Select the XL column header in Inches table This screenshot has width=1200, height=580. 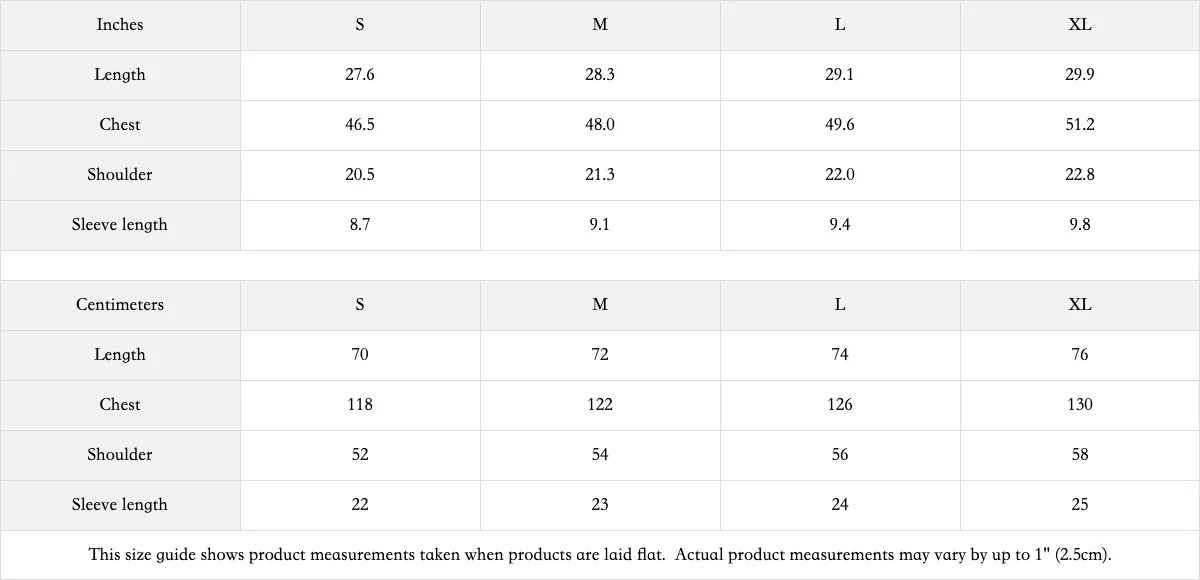tap(1080, 25)
